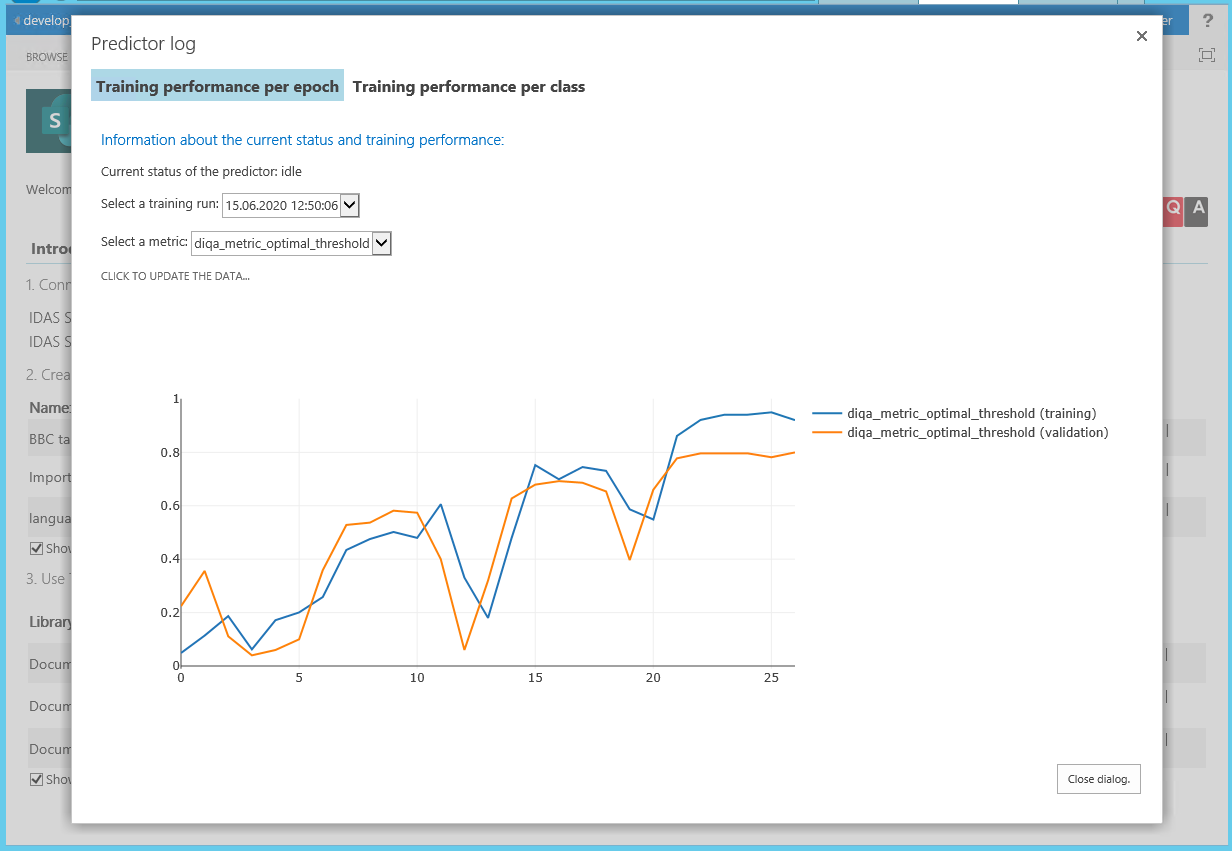Image resolution: width=1232 pixels, height=851 pixels.
Task: Expand the metric selection dropdown
Action: [x=381, y=243]
